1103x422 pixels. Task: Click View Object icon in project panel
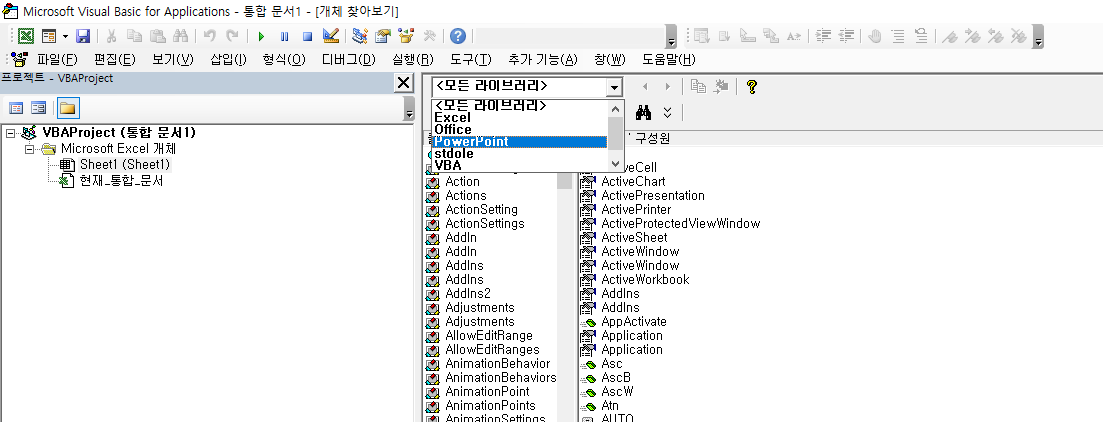[x=39, y=108]
